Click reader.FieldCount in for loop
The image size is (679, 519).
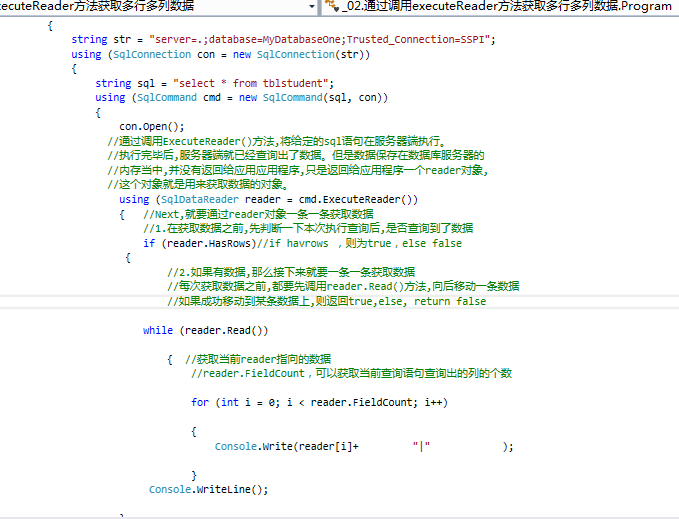click(361, 403)
